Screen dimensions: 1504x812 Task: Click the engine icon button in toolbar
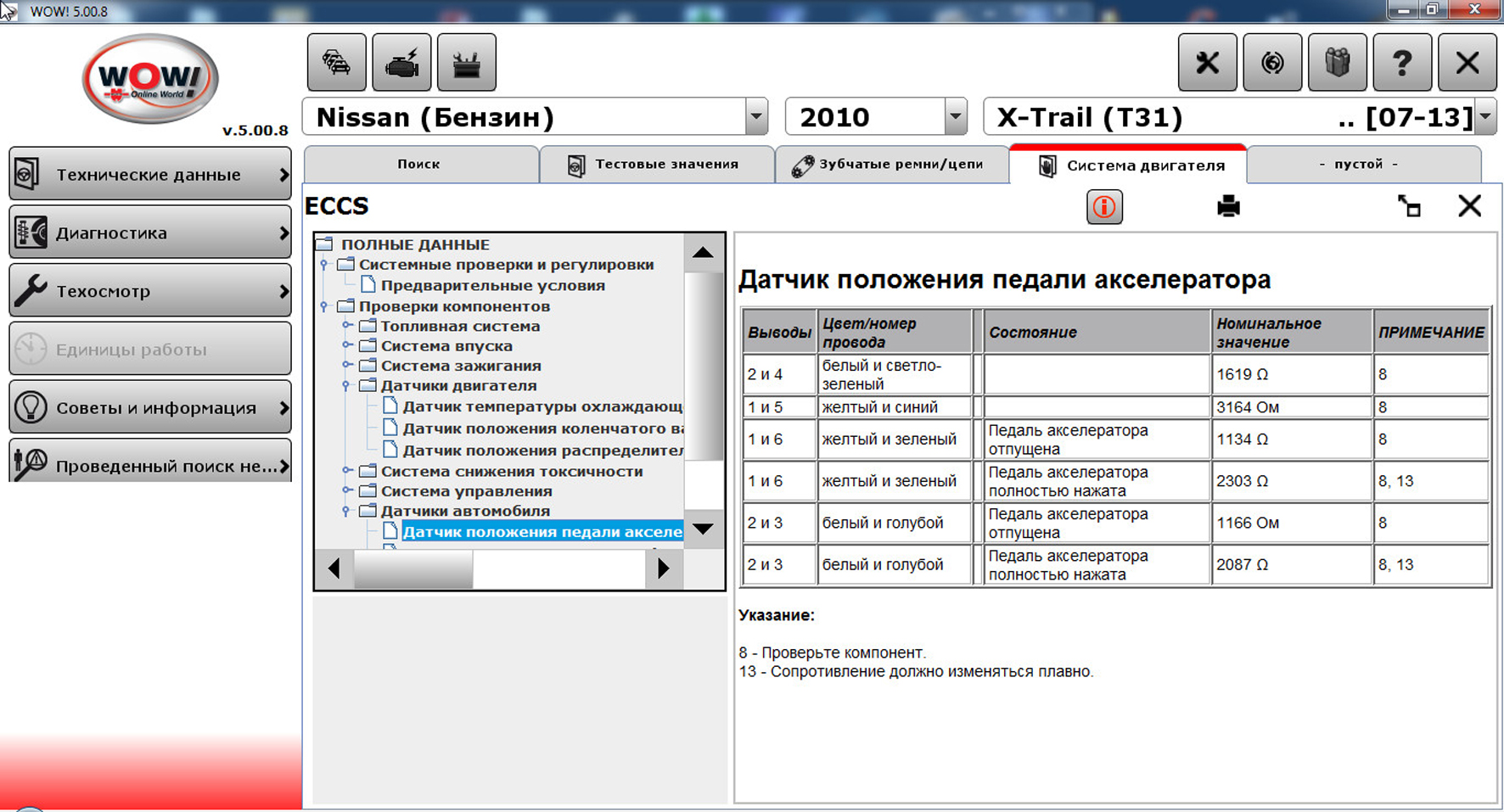[401, 63]
